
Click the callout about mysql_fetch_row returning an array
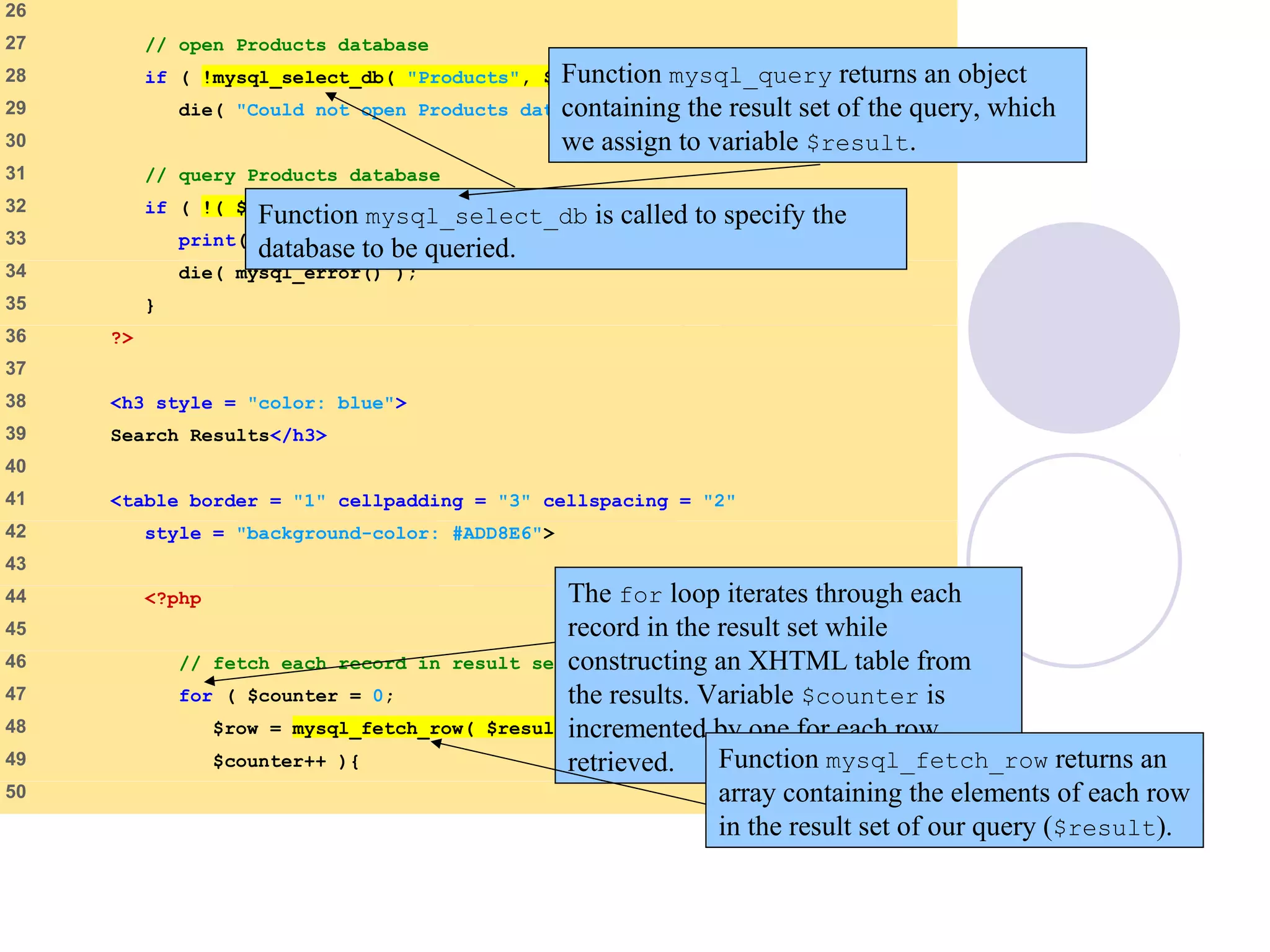[954, 790]
